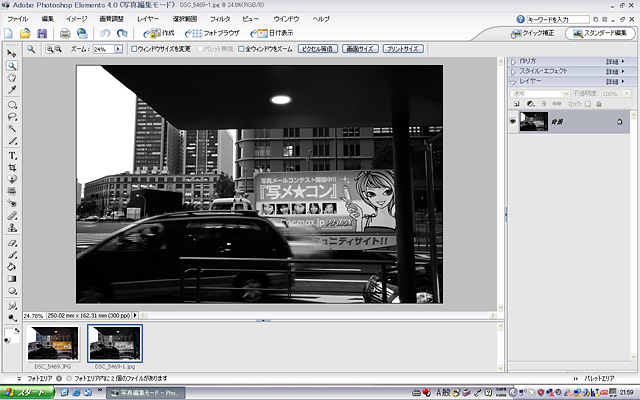Toggle the lock transparent pixels box
The height and width of the screenshot is (400, 640).
(x=588, y=104)
